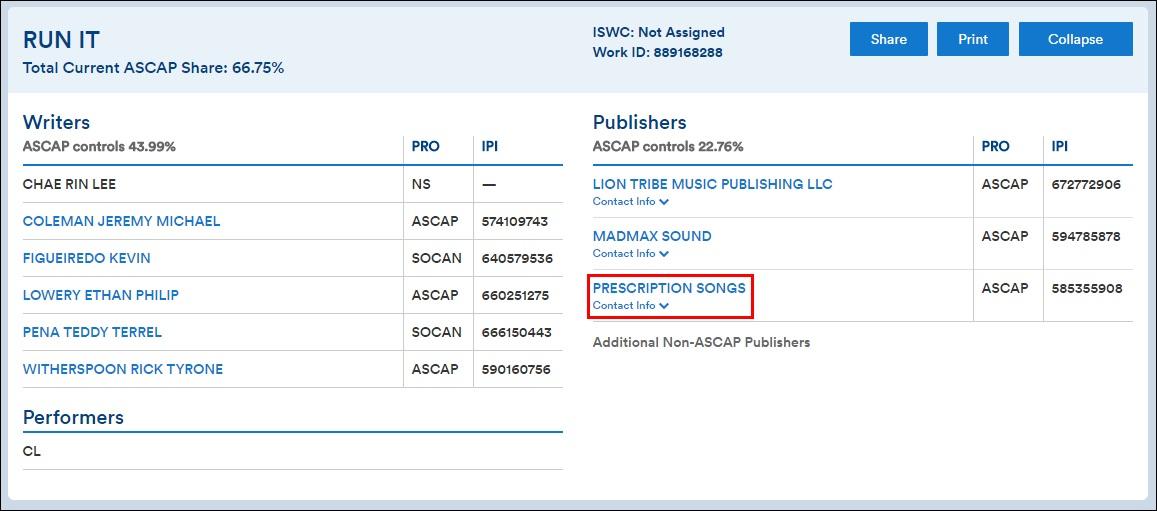The height and width of the screenshot is (511, 1157).
Task: Click Additional Non-ASCAP Publishers
Action: pyautogui.click(x=701, y=342)
